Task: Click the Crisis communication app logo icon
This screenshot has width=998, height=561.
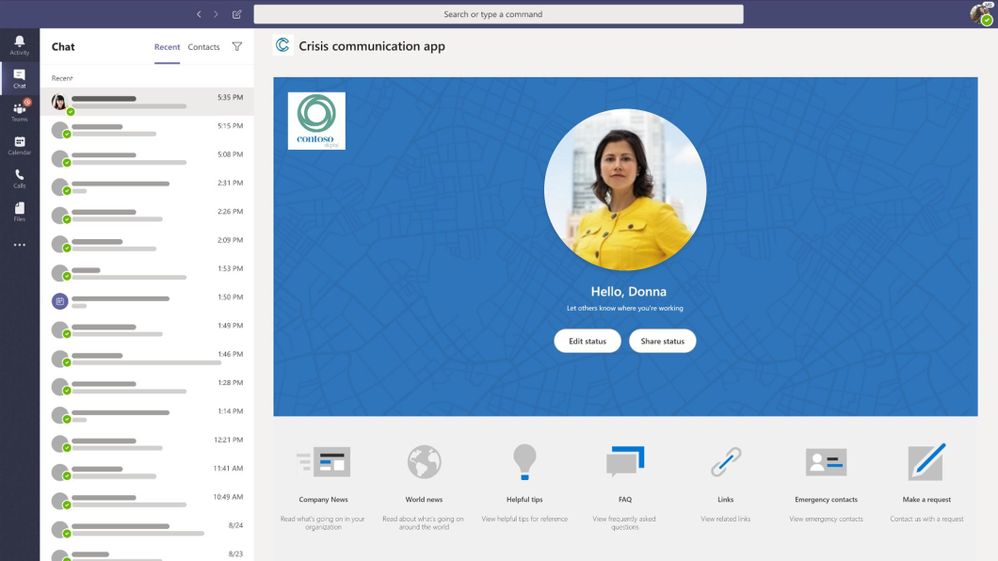Action: tap(283, 45)
